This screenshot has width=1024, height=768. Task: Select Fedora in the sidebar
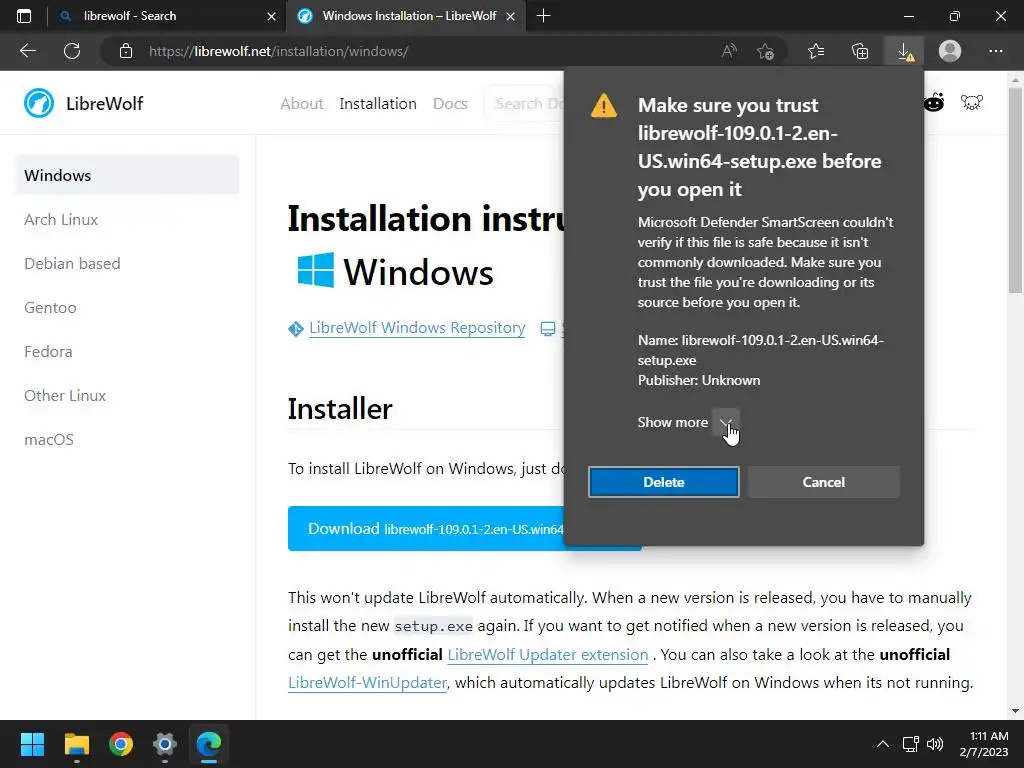click(x=48, y=351)
